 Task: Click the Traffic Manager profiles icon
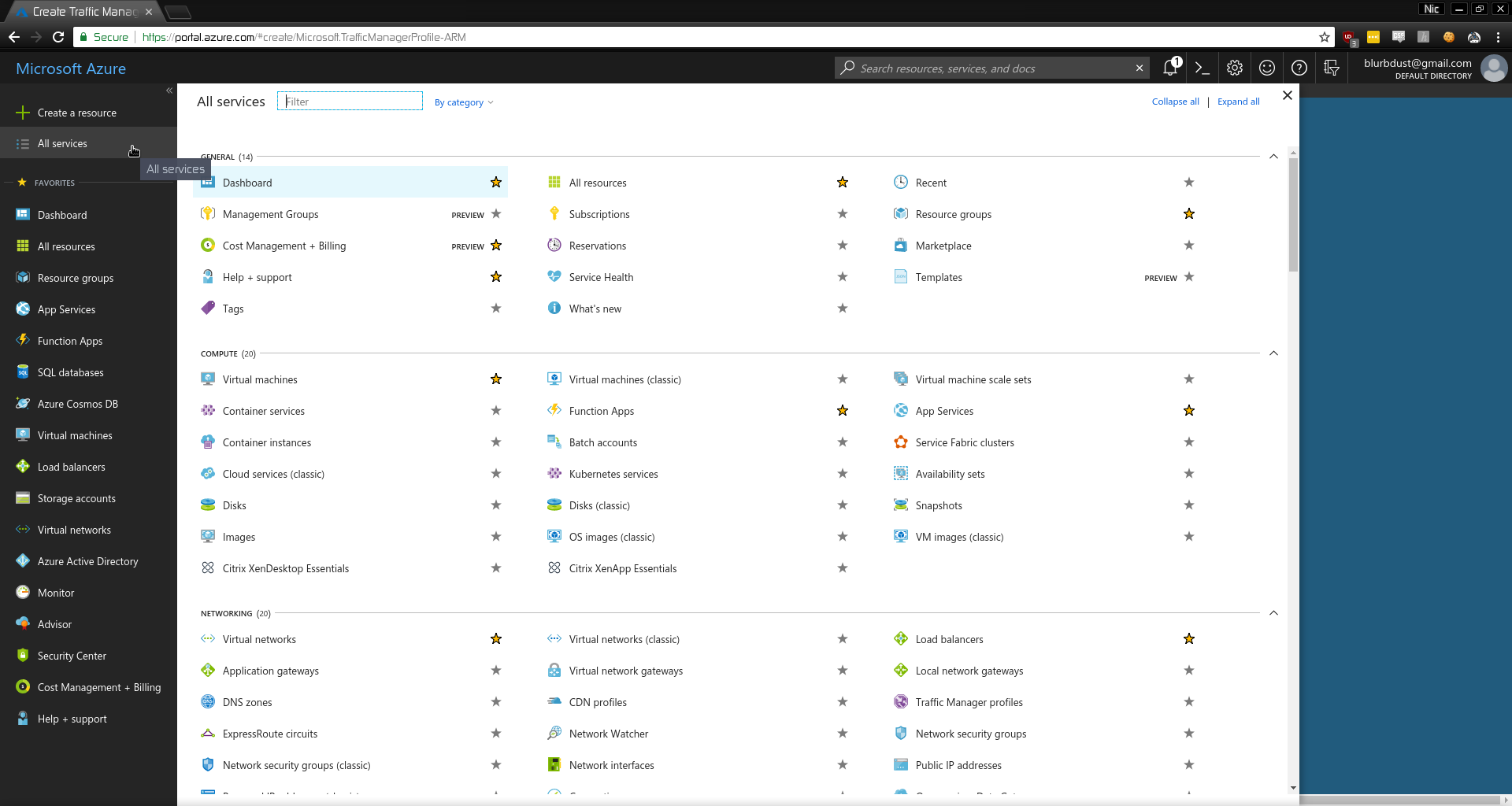901,701
